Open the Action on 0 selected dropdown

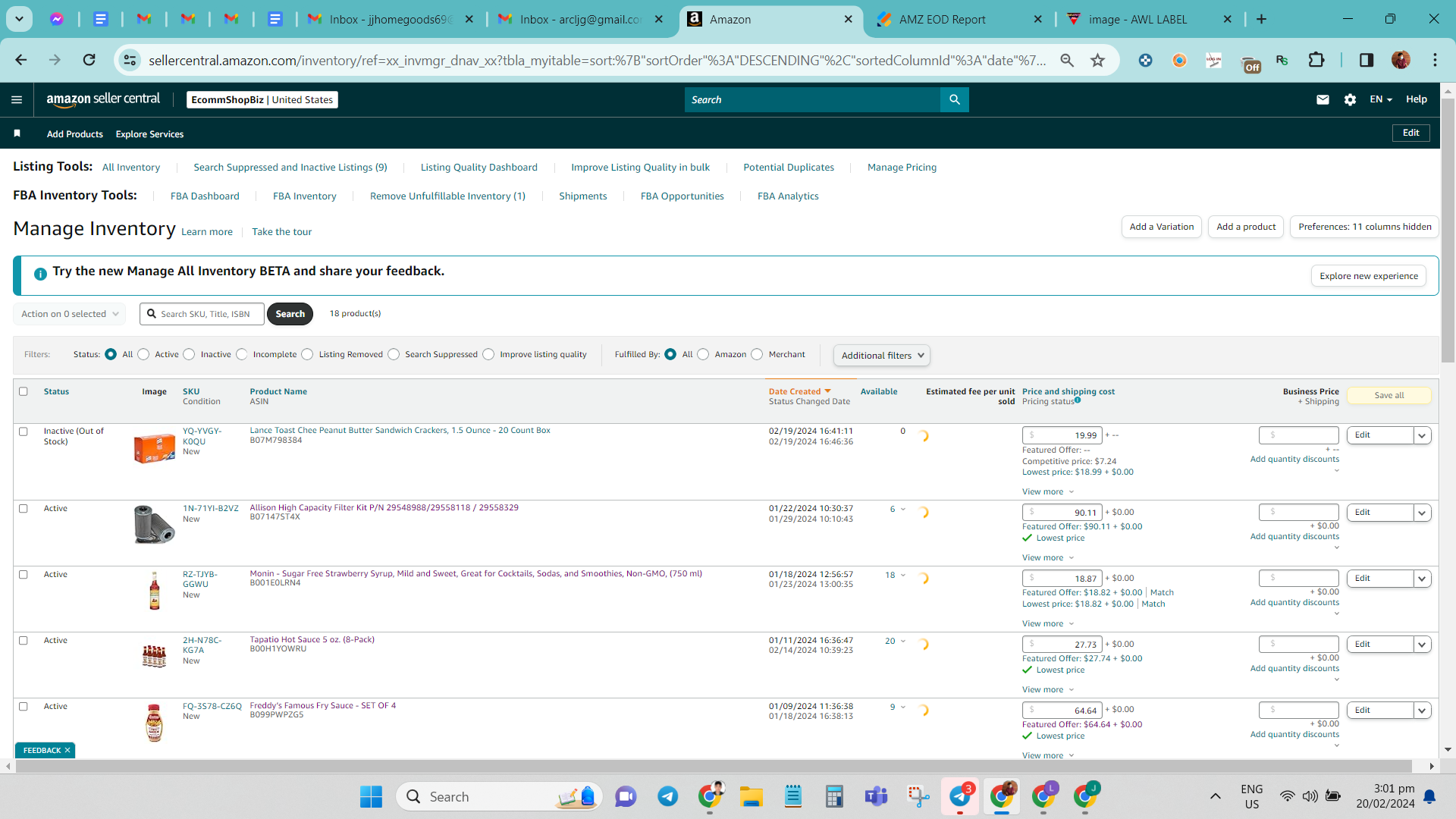(x=70, y=314)
